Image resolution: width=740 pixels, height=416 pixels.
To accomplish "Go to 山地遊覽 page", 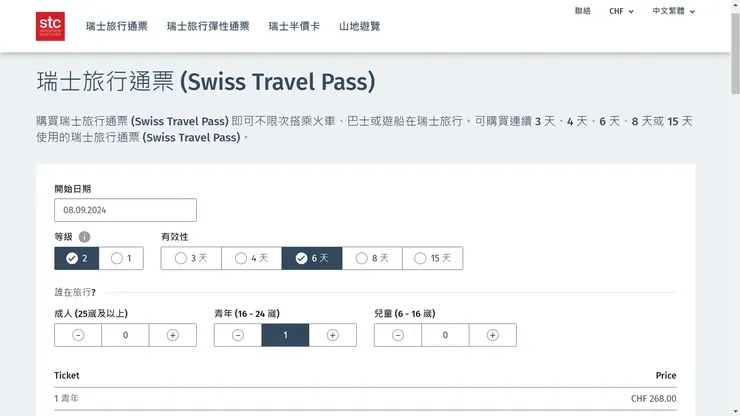I will click(360, 26).
